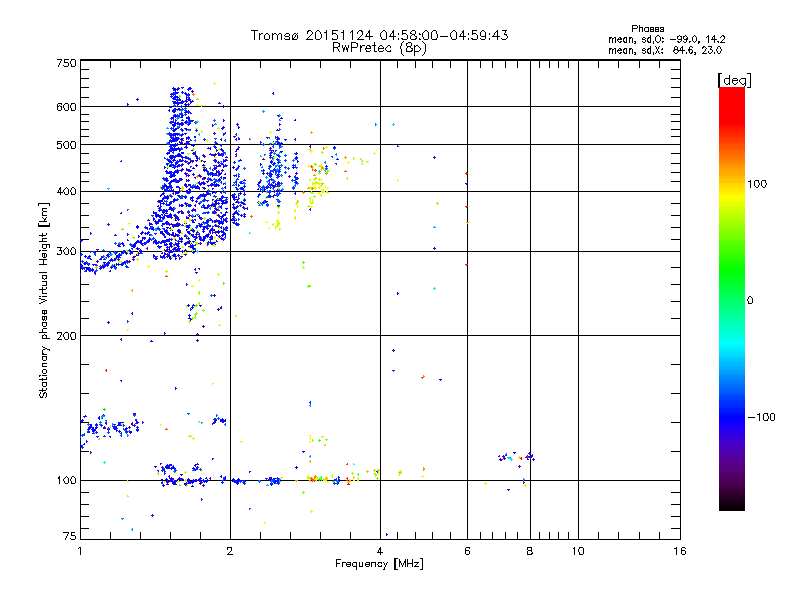Click the 'mean, sd,O: -99.0, 14.2' line
This screenshot has height=600, width=800.
666,39
